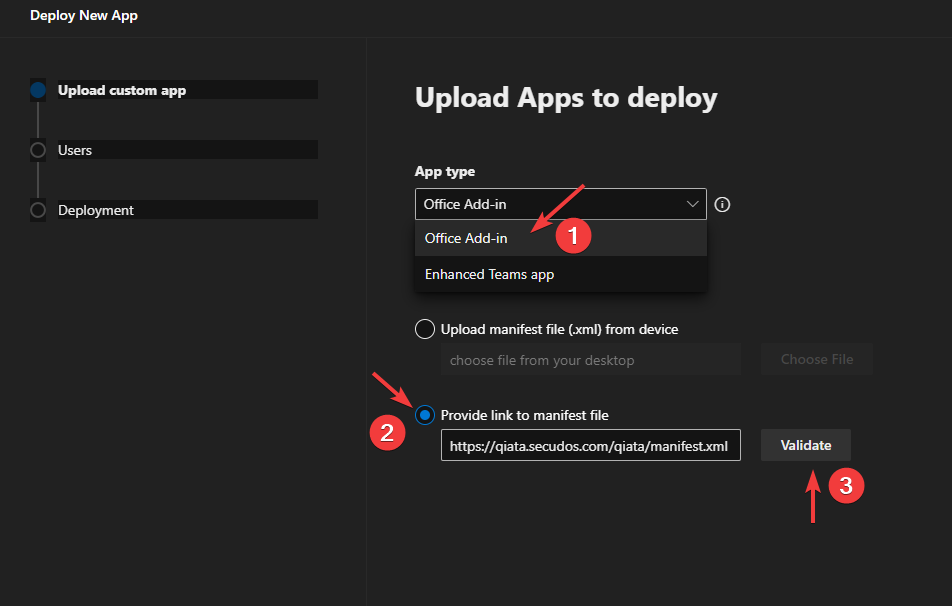
Task: Click the filled blue radio circle for manifest link
Action: point(424,413)
